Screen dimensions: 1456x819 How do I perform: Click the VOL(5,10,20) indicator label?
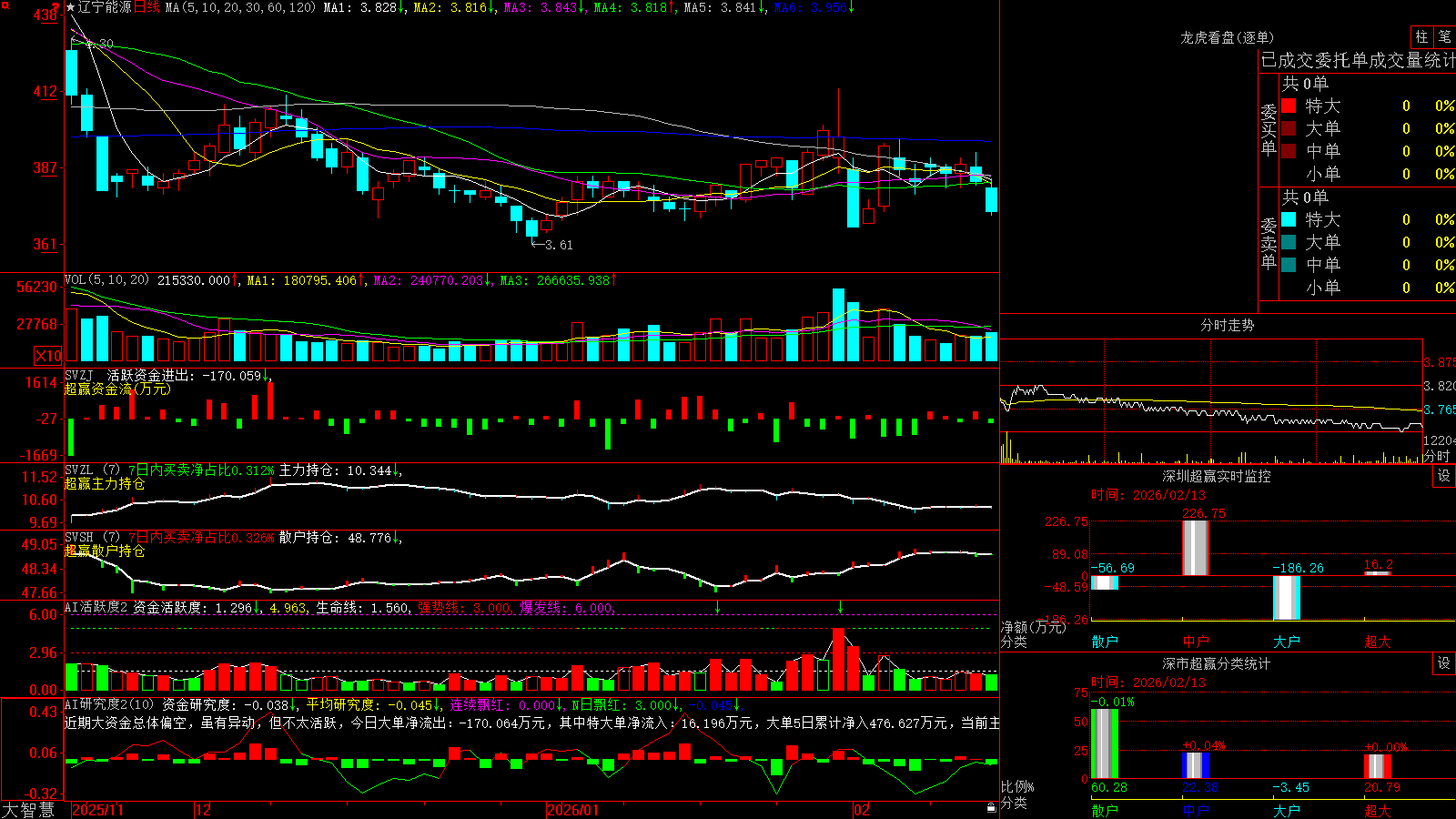pos(106,280)
